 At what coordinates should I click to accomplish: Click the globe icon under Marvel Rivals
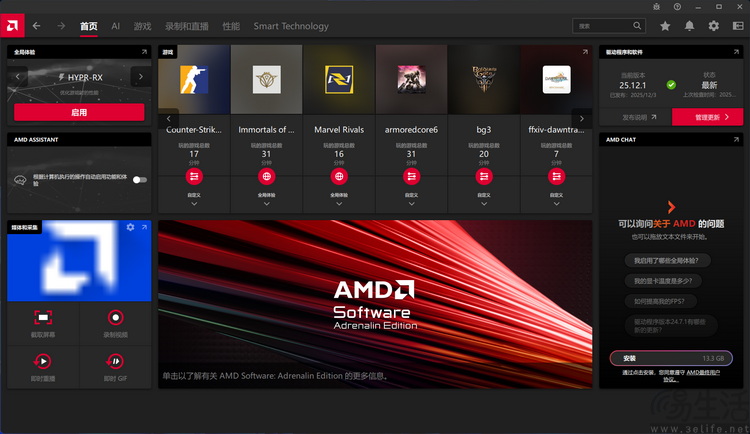338,176
